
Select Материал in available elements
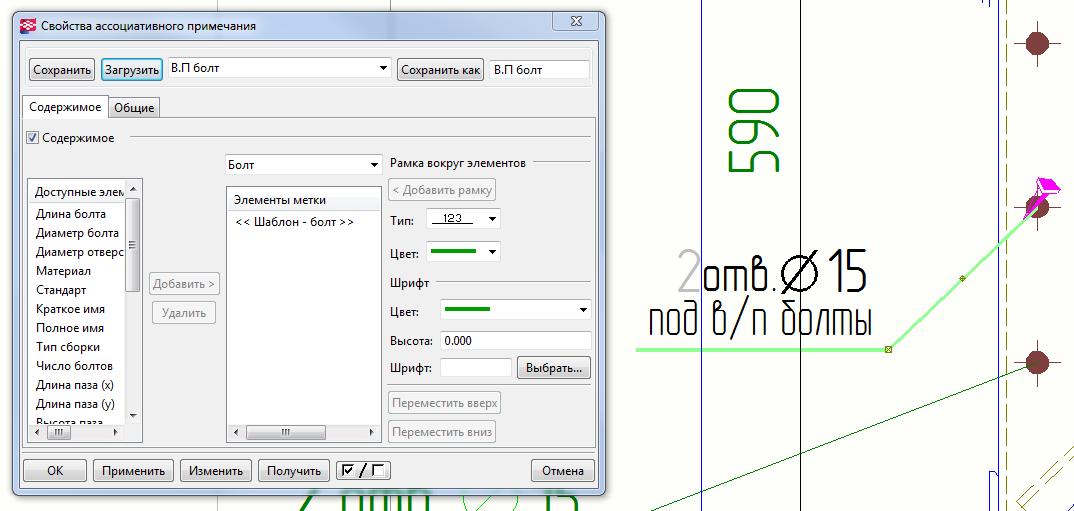(63, 271)
